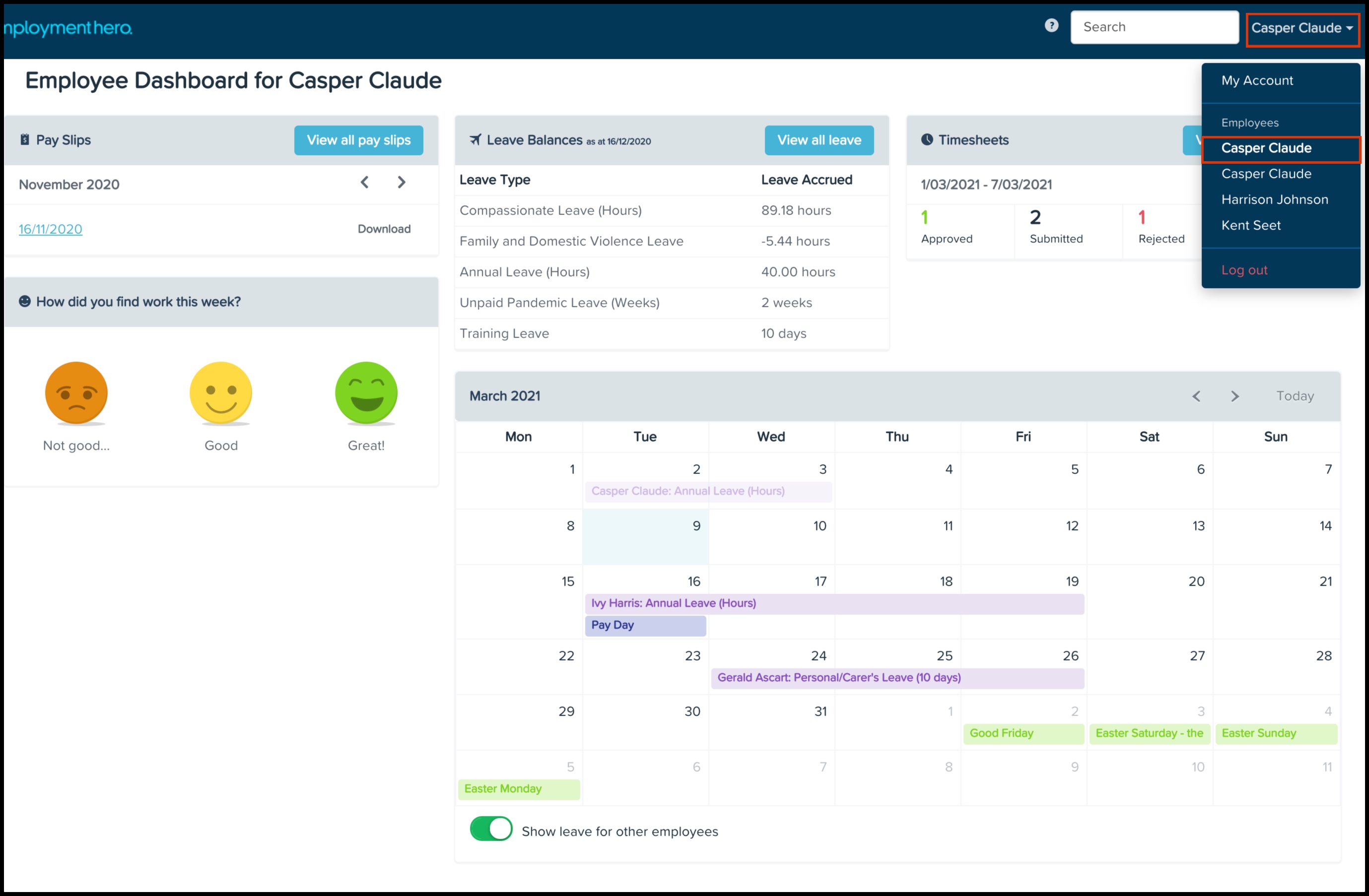Go to previous pay slip month
The width and height of the screenshot is (1369, 896).
pos(365,183)
